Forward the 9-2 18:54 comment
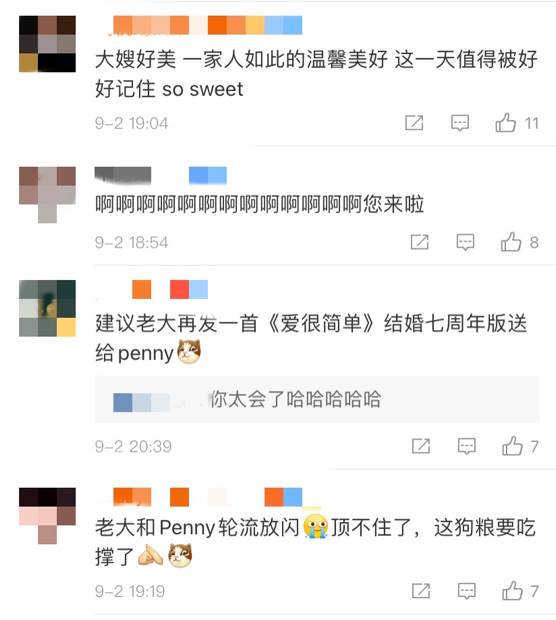This screenshot has width=556, height=620. point(419,242)
